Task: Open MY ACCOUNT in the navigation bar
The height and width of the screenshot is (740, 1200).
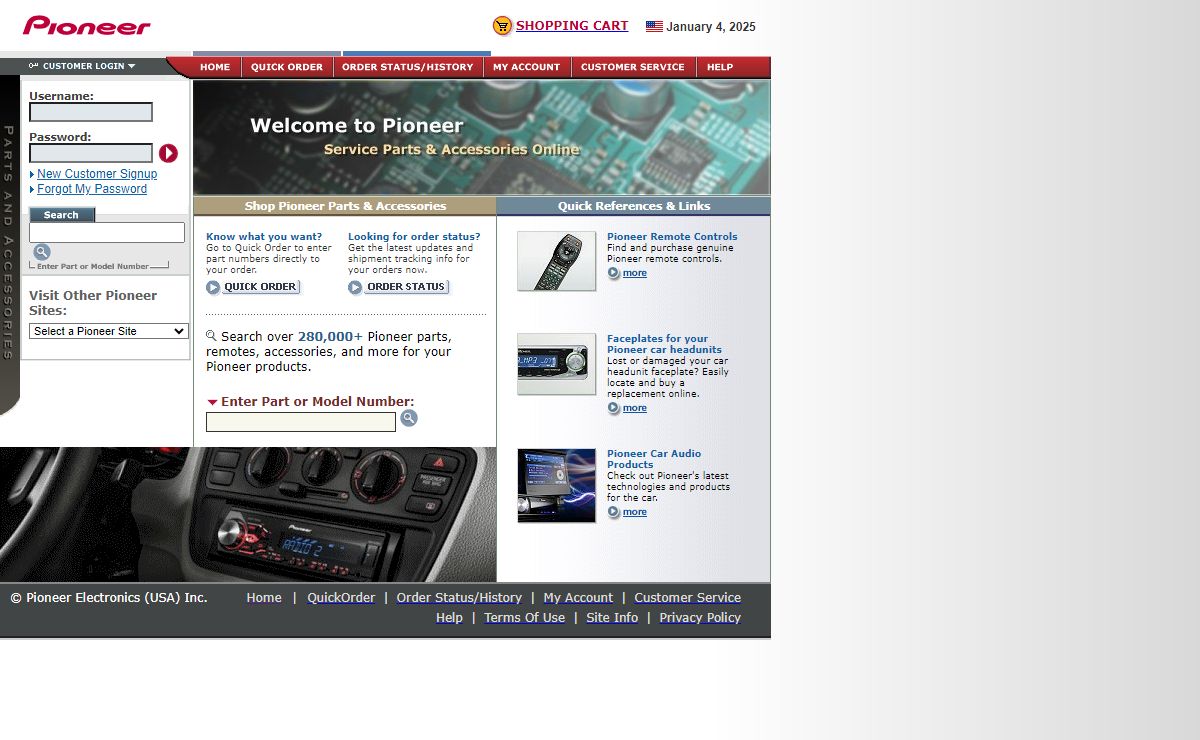Action: [x=527, y=67]
